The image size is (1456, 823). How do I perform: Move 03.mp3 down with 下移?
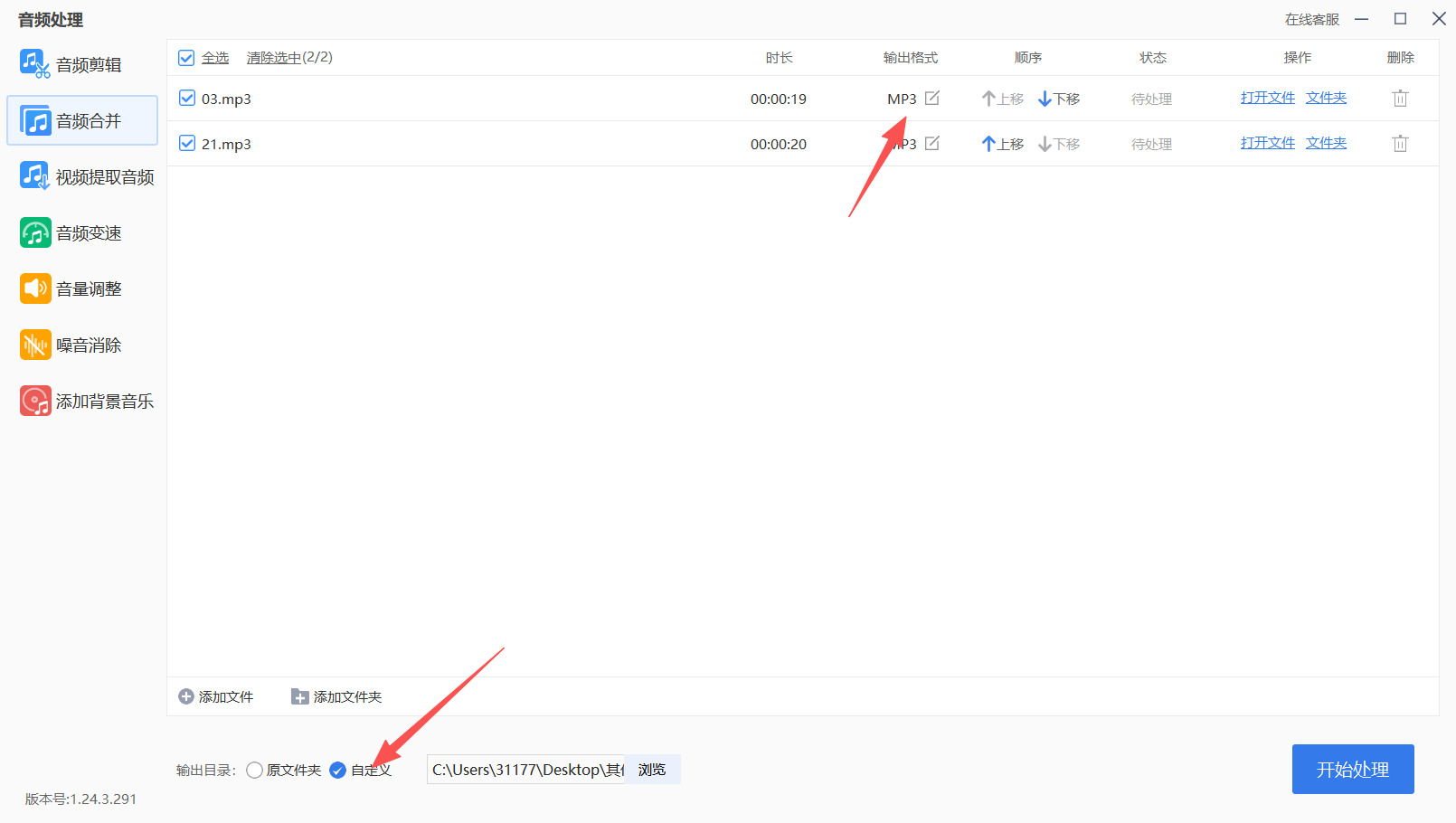[x=1059, y=99]
